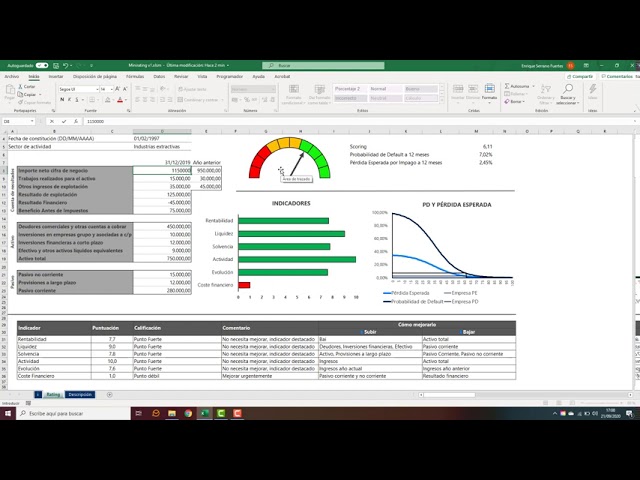This screenshot has height=480, width=640.
Task: Select the Bueno cell style
Action: [x=421, y=89]
